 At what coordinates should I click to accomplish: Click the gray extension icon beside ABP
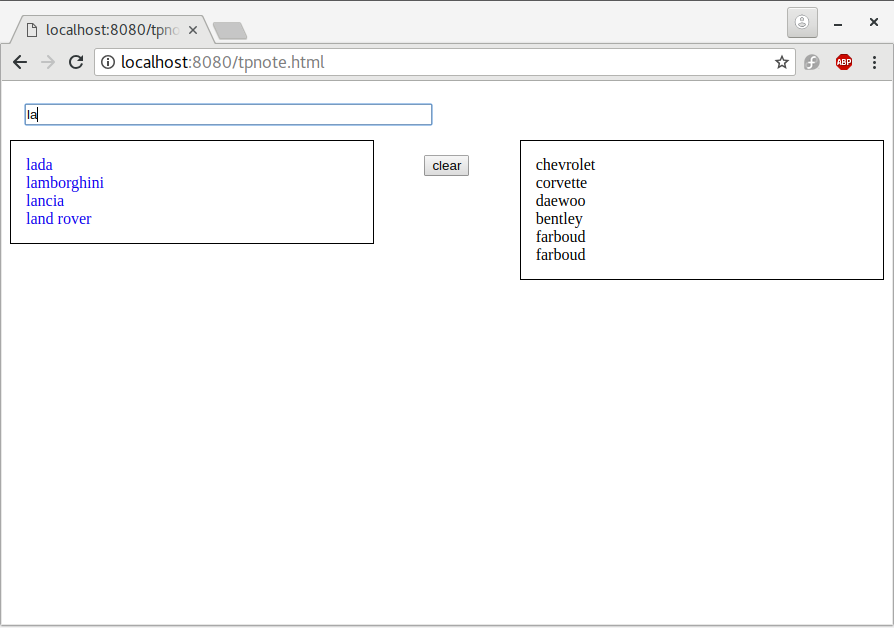pos(812,62)
